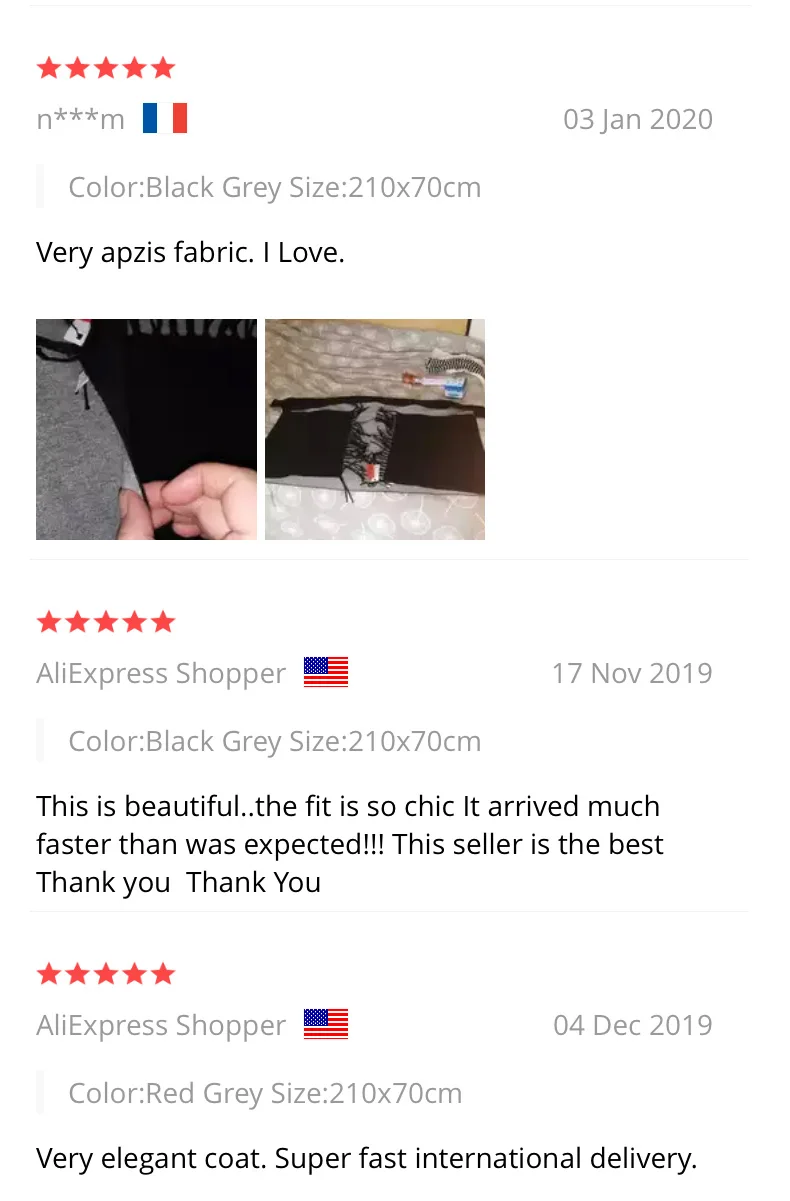This screenshot has width=790, height=1201.
Task: Click US flag on 17 Nov 2019 review
Action: (326, 672)
